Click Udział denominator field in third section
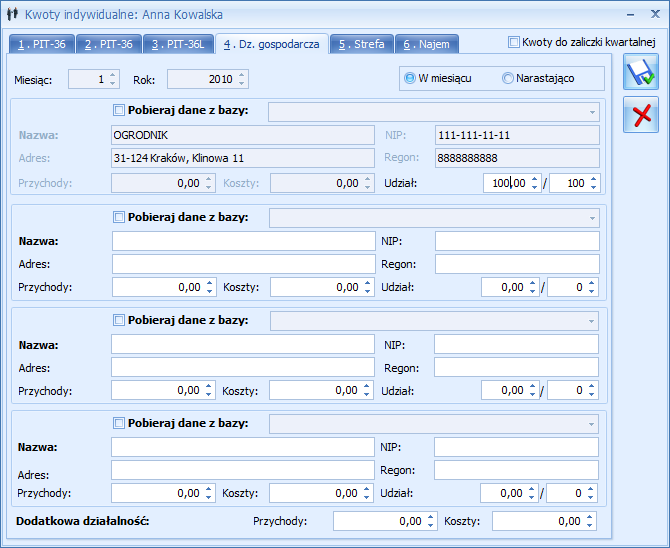670x548 pixels. point(573,390)
